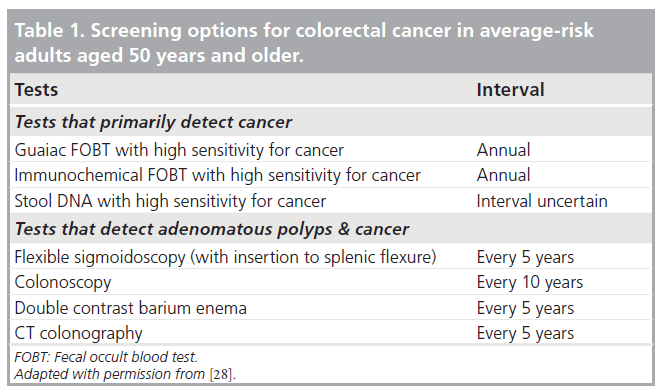This screenshot has width=665, height=387.
Task: Select the Colonoscopy row label
Action: coord(63,282)
